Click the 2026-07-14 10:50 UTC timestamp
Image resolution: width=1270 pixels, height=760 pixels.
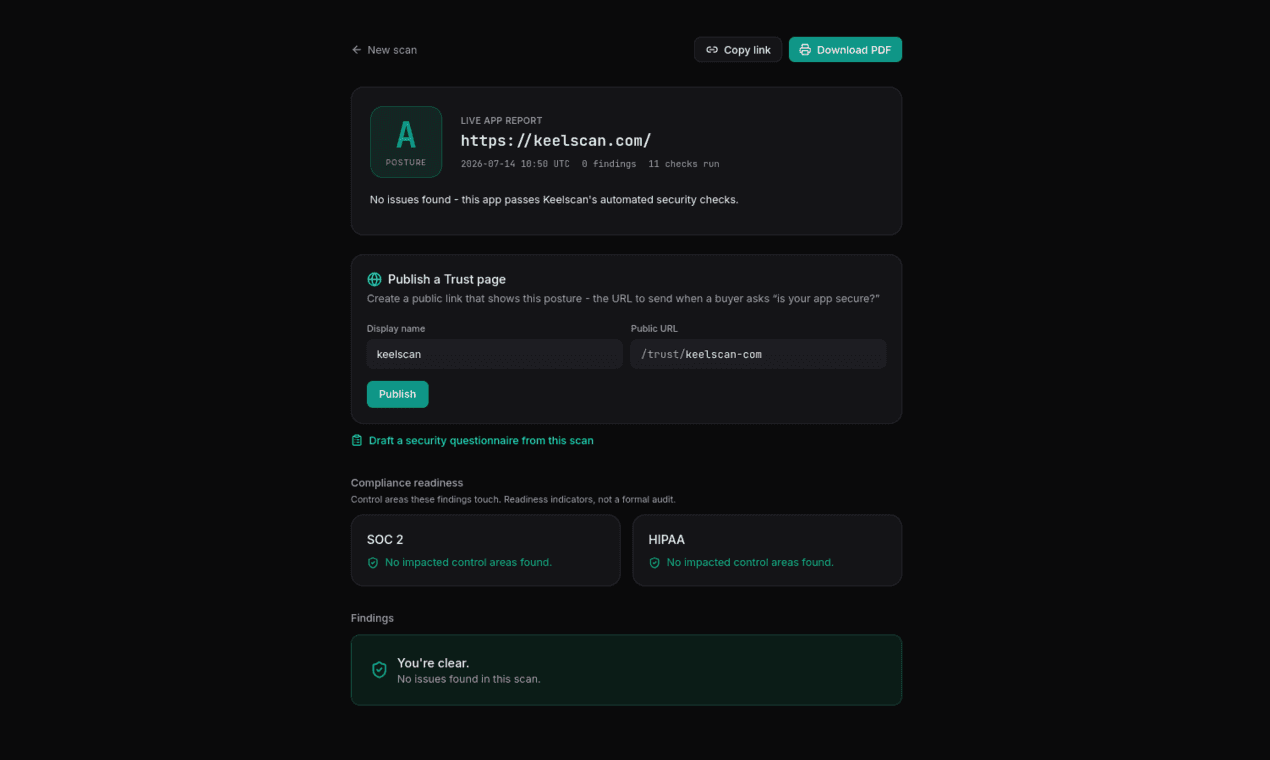click(515, 164)
